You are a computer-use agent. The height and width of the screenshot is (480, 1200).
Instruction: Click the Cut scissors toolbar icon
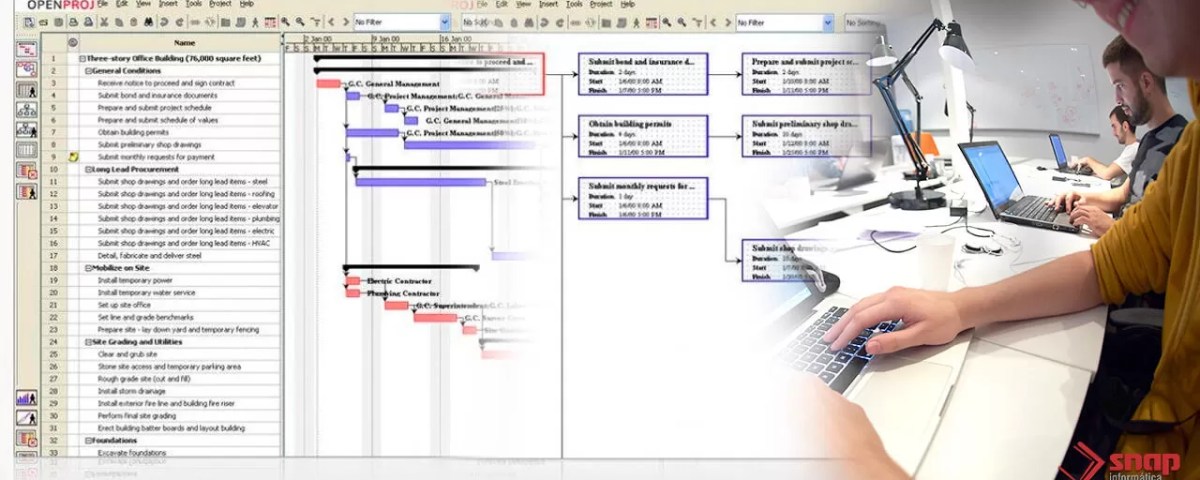(x=104, y=22)
